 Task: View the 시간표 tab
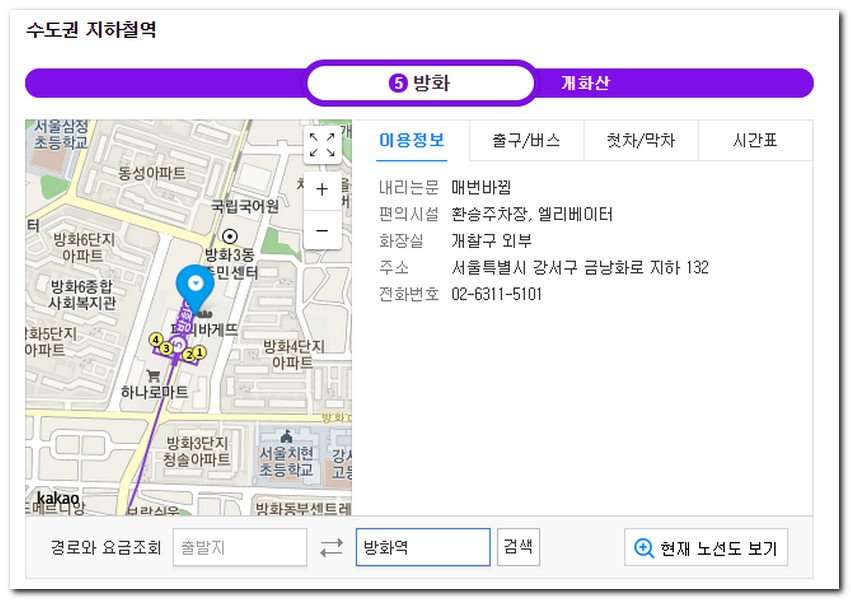pos(755,141)
